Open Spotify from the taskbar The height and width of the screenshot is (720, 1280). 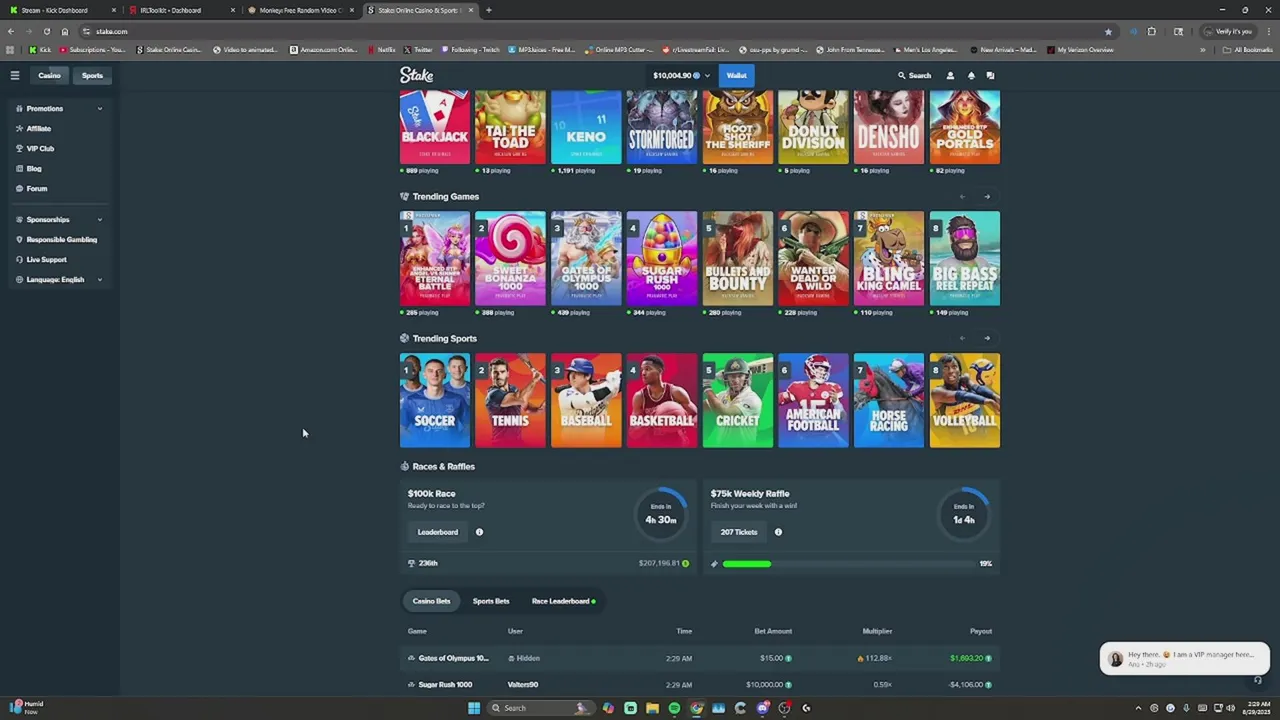[674, 708]
